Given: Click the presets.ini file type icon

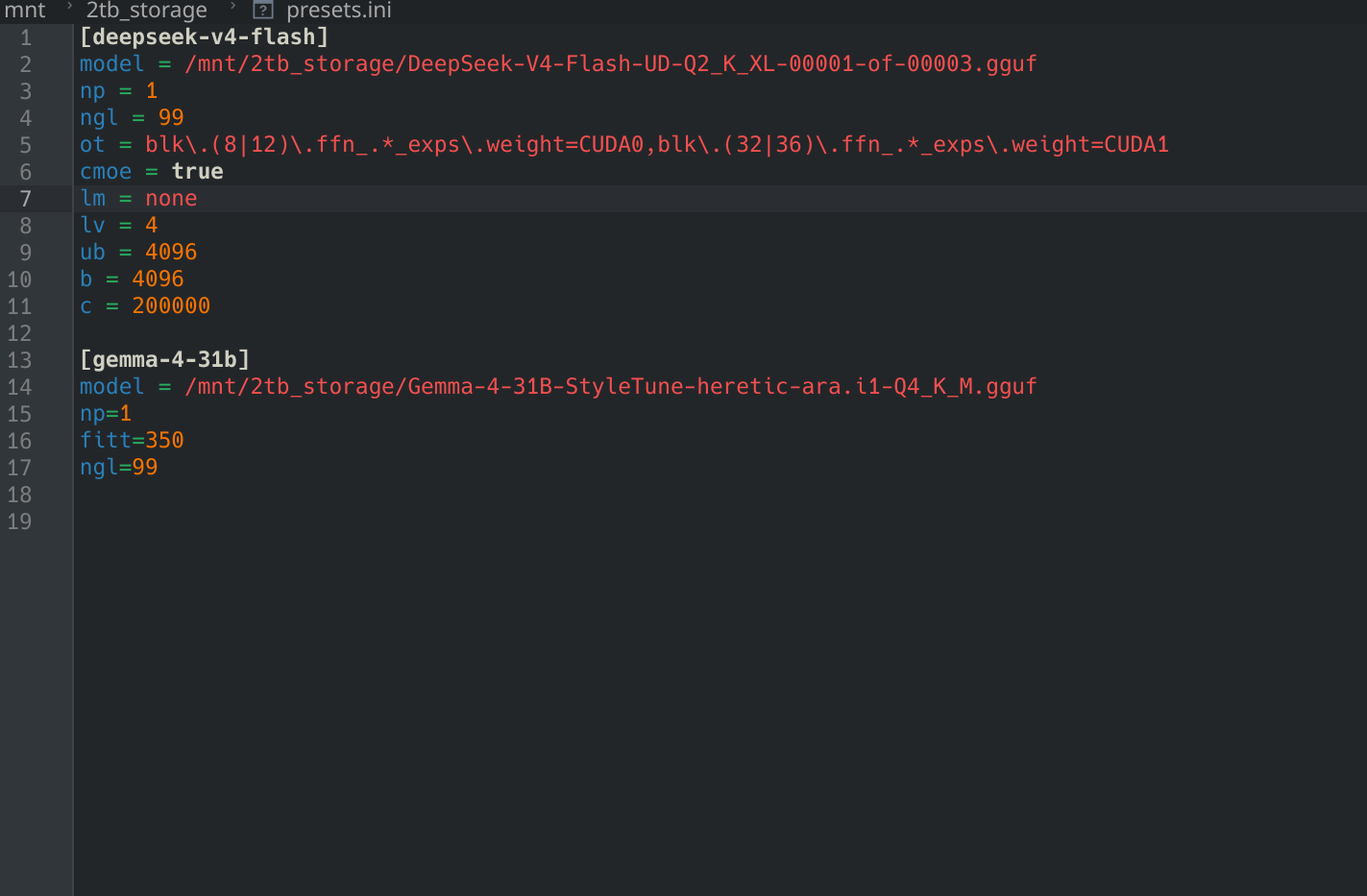Looking at the screenshot, I should [x=262, y=11].
